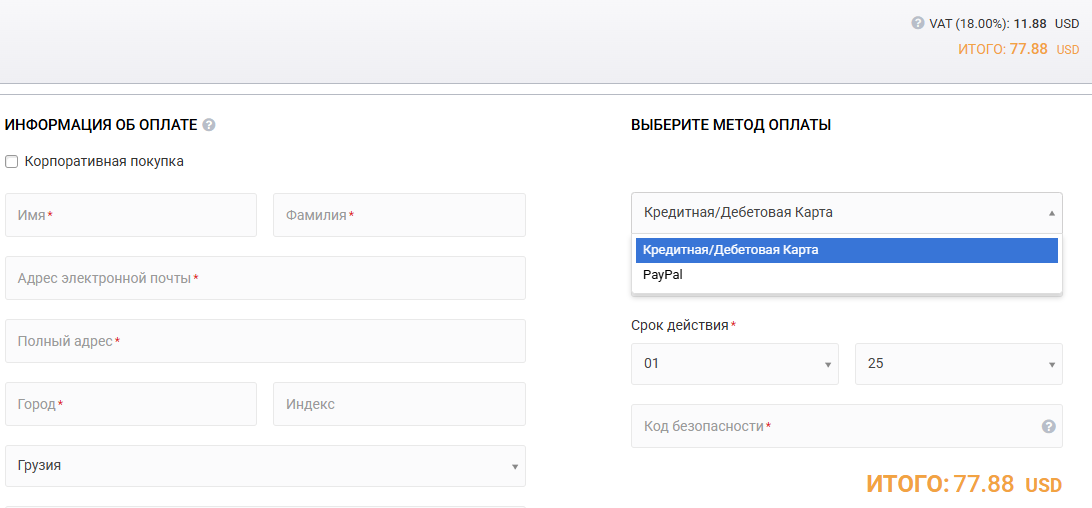The width and height of the screenshot is (1092, 508).
Task: Focus the Город input field
Action: tap(131, 404)
